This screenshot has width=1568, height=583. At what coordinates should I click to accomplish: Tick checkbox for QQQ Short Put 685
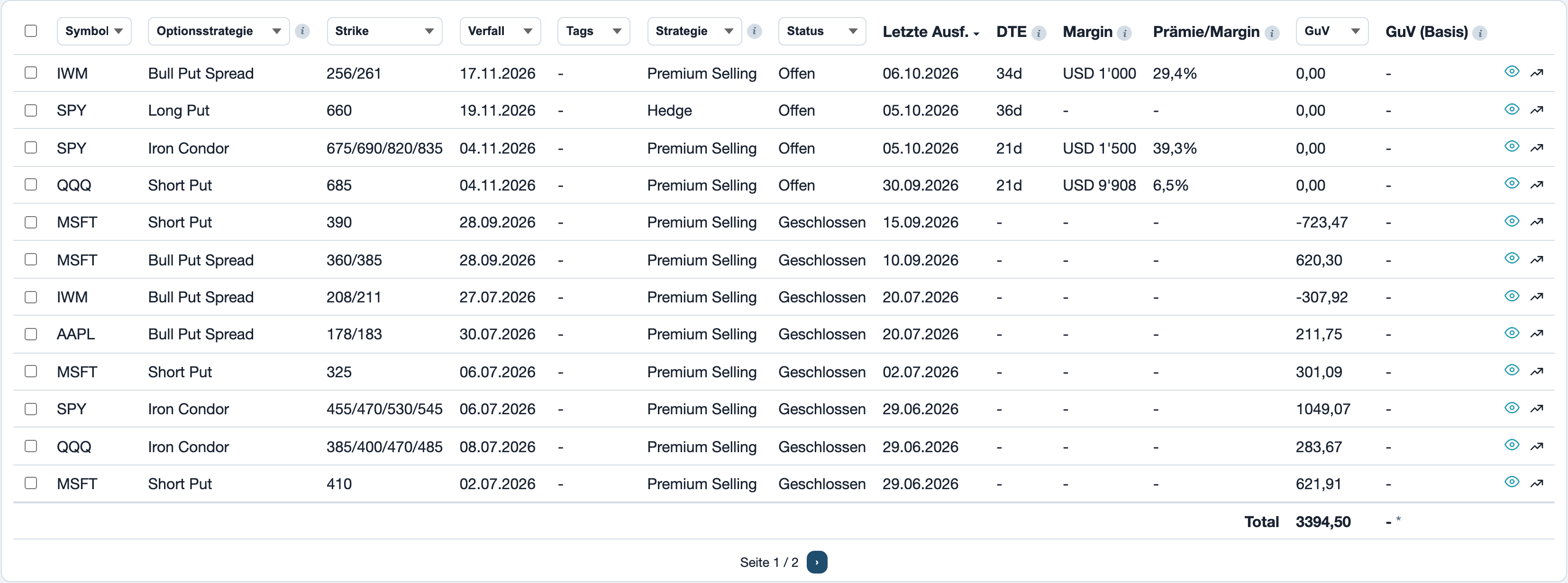click(x=31, y=184)
